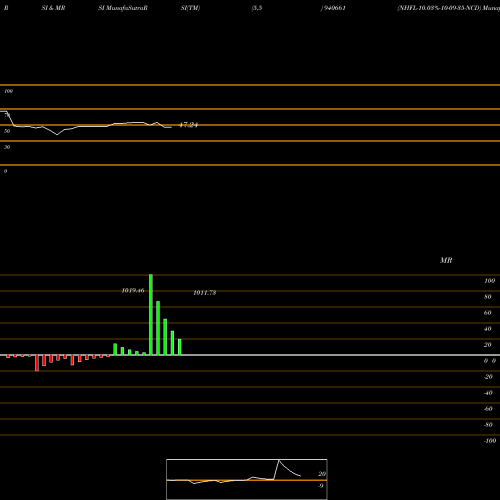Click the MR axis label 60

click(488, 313)
